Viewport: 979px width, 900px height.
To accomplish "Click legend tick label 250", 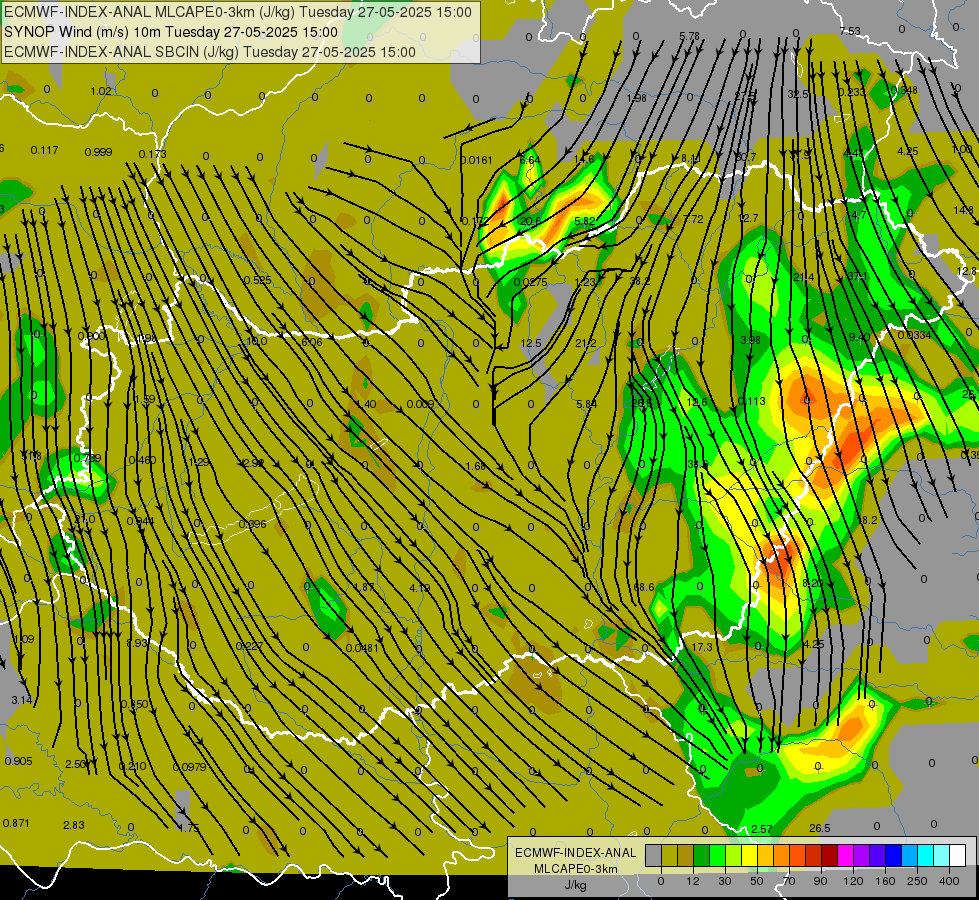I will [917, 881].
